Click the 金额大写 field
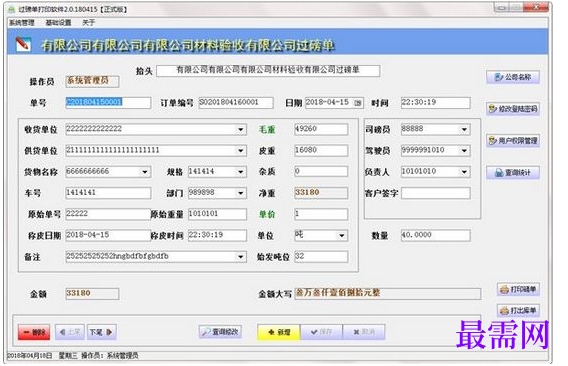The height and width of the screenshot is (366, 568). tap(388, 294)
